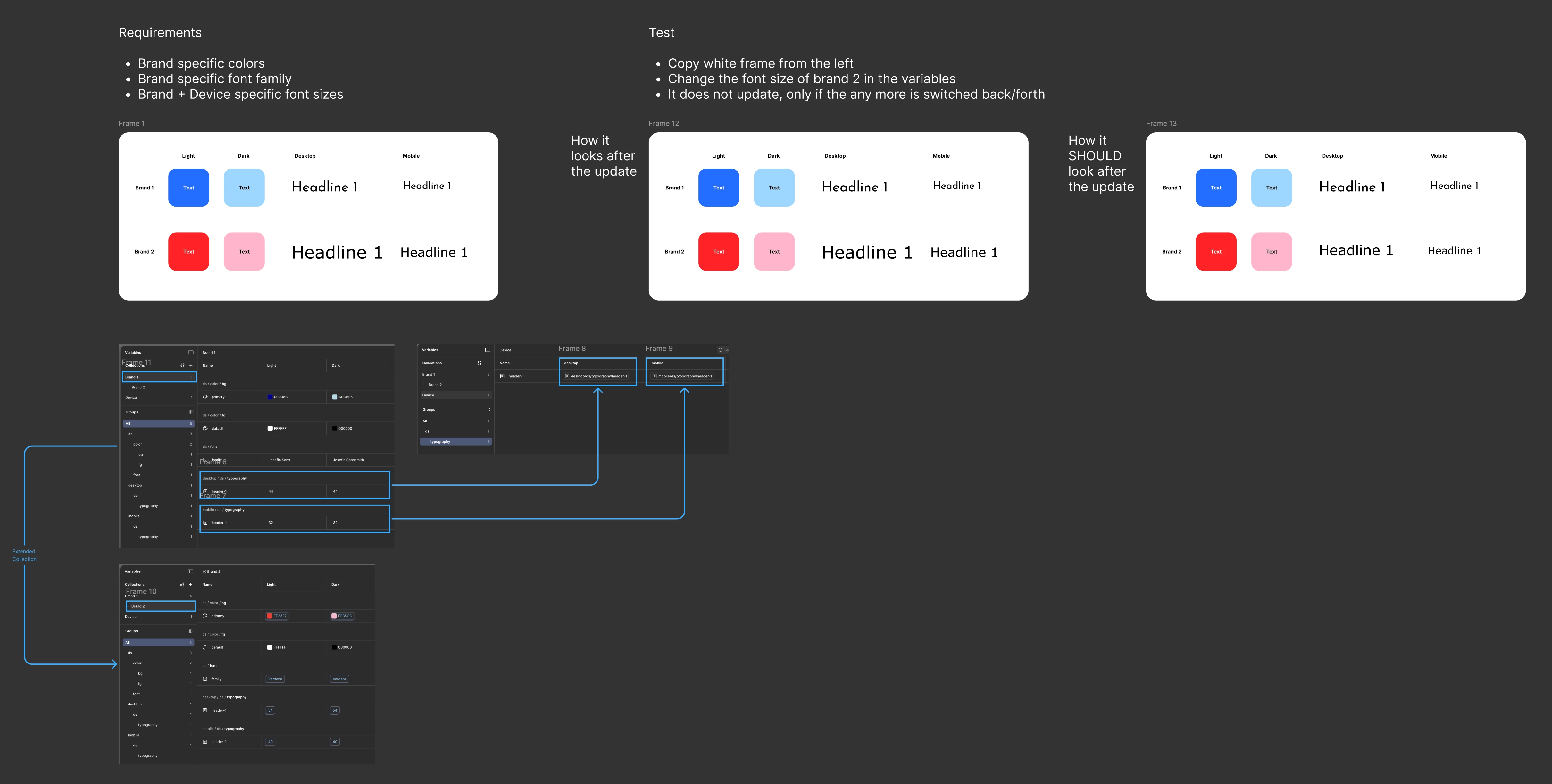Viewport: 1552px width, 784px height.
Task: Click search icon in Device variables panel
Action: coord(720,350)
